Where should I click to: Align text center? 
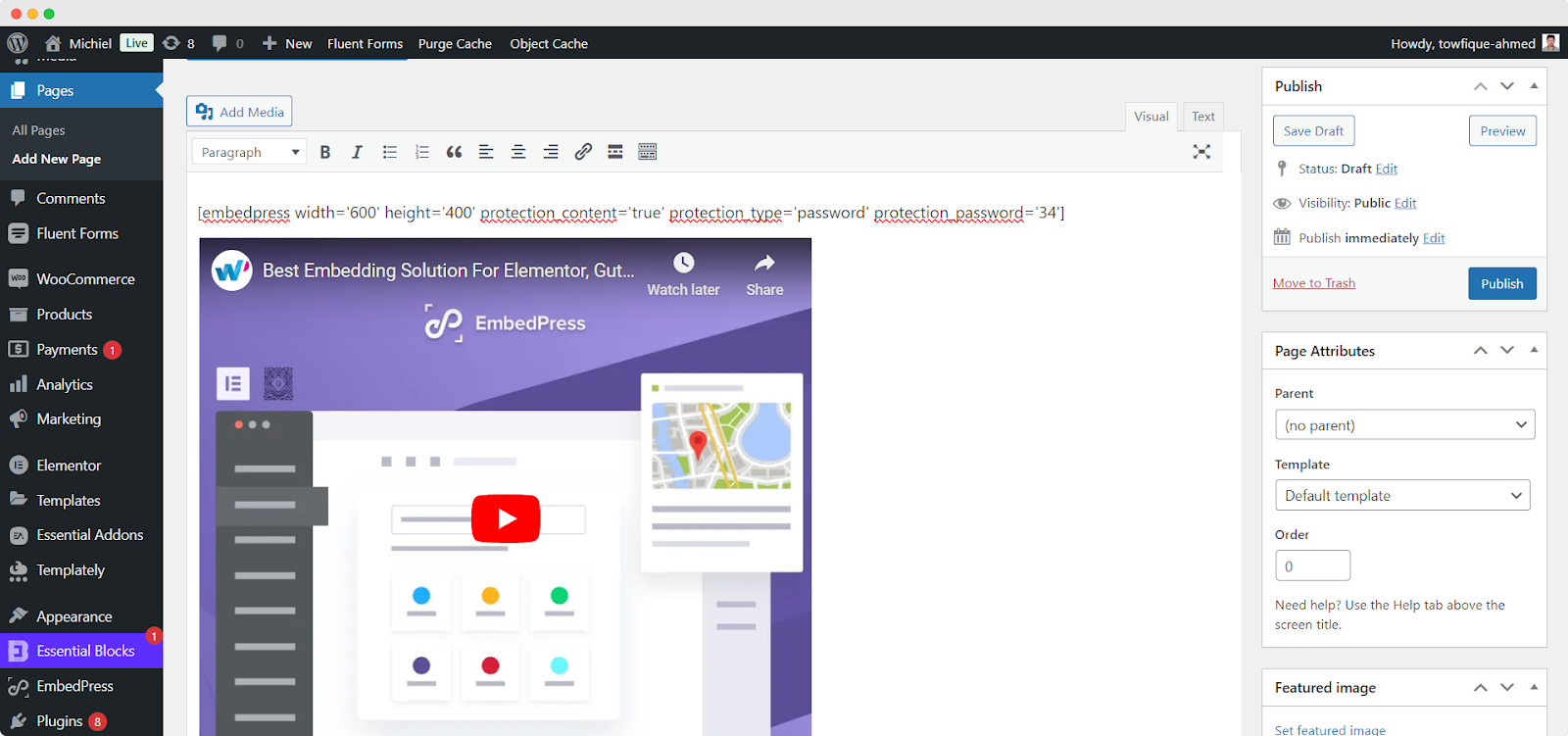pos(518,152)
